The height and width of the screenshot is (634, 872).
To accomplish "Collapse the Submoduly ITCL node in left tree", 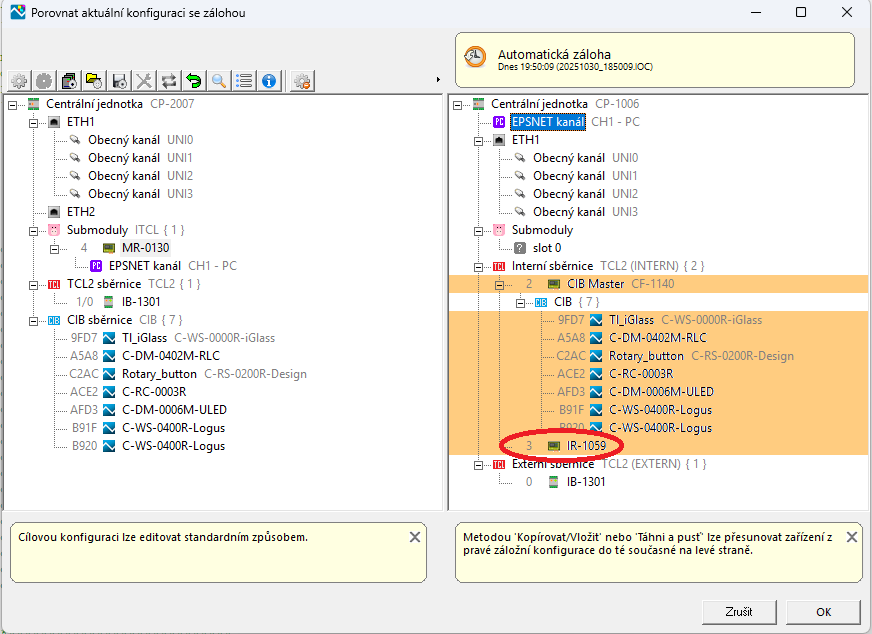I will 32,230.
